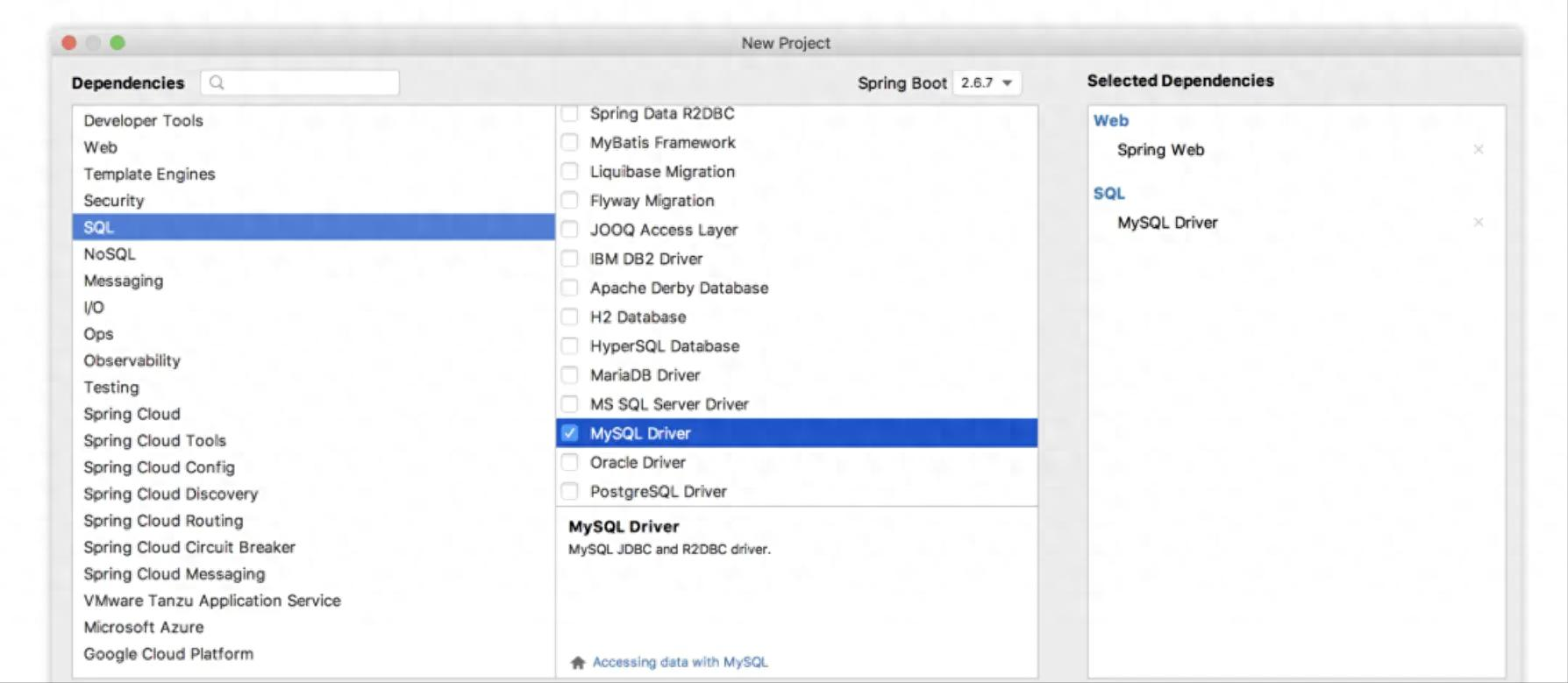This screenshot has height=683, width=1568.
Task: Choose VMware Tanzu Application Service category
Action: 314,601
